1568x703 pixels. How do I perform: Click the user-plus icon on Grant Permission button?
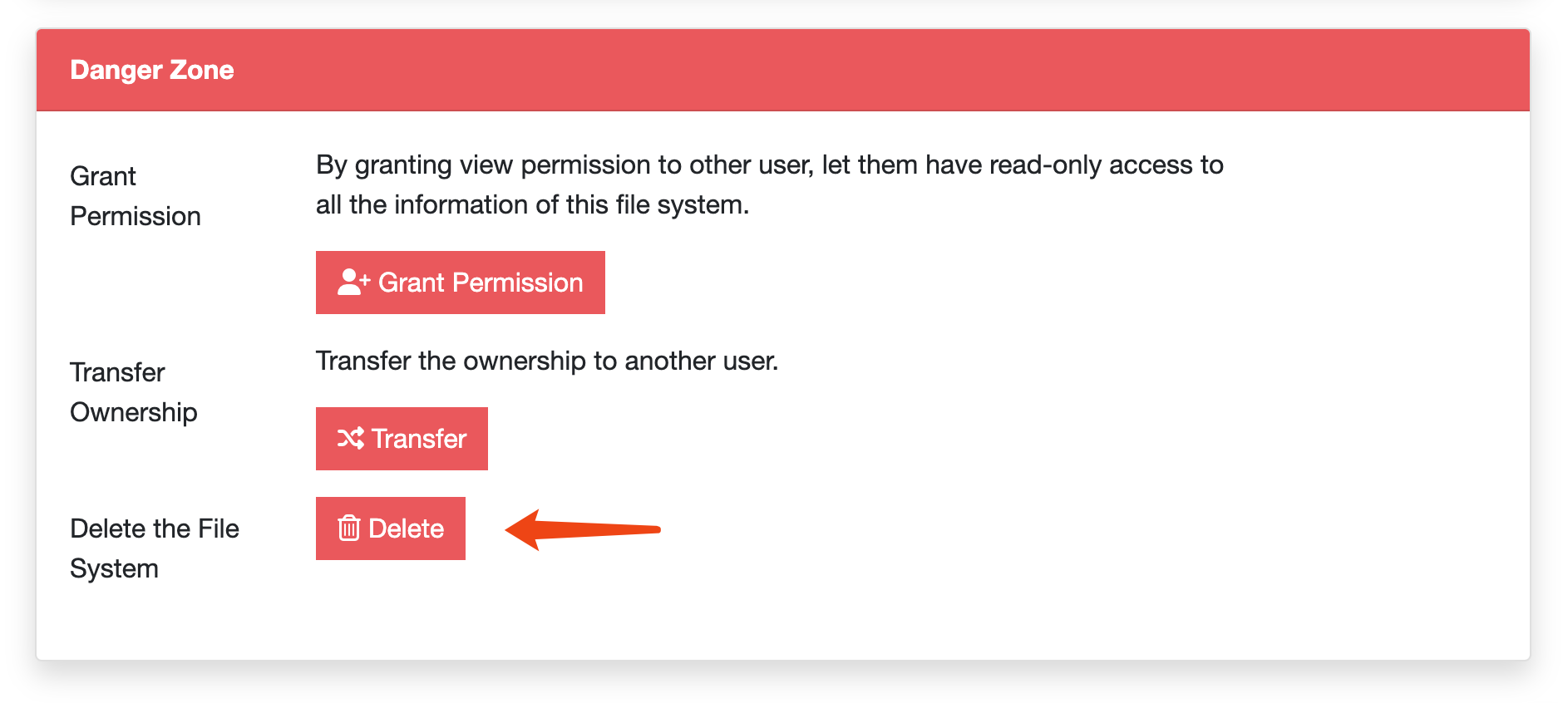[x=353, y=283]
